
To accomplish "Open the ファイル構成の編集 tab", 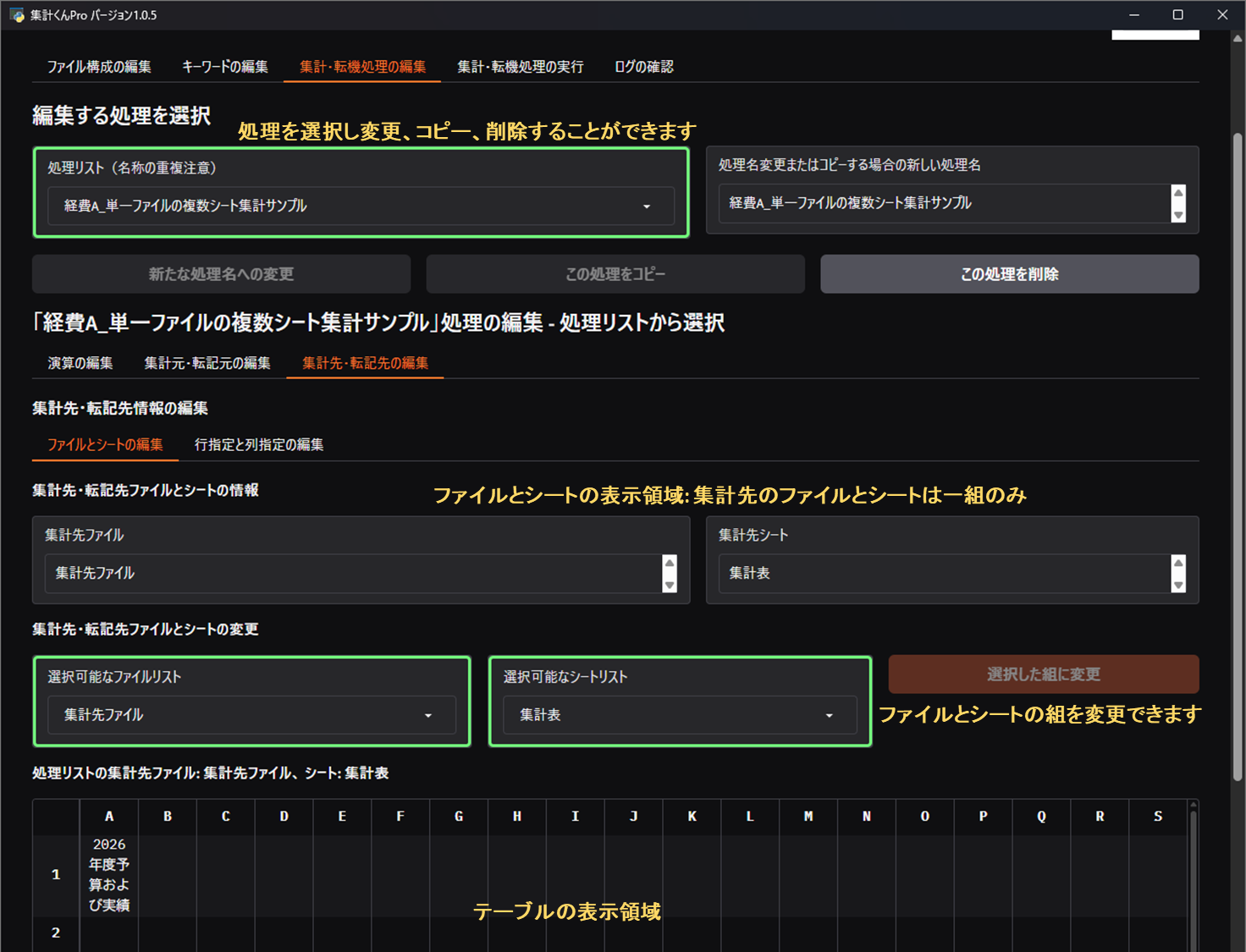I will click(x=99, y=67).
